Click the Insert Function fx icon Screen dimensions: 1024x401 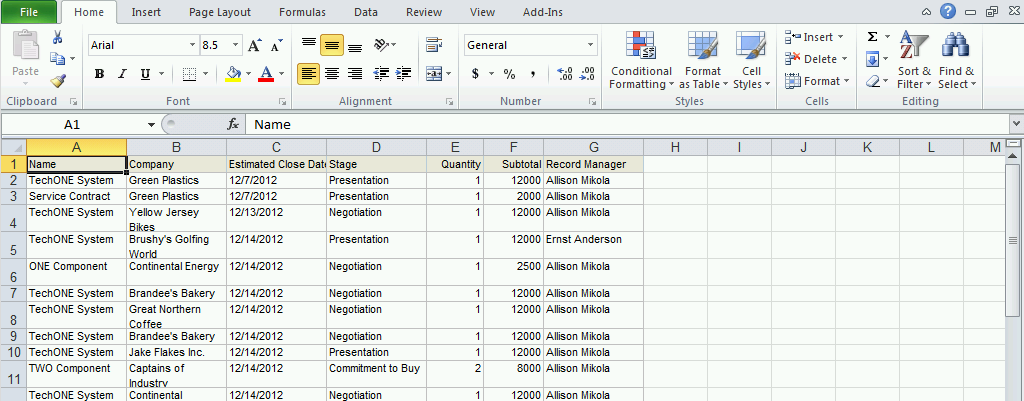coord(233,124)
